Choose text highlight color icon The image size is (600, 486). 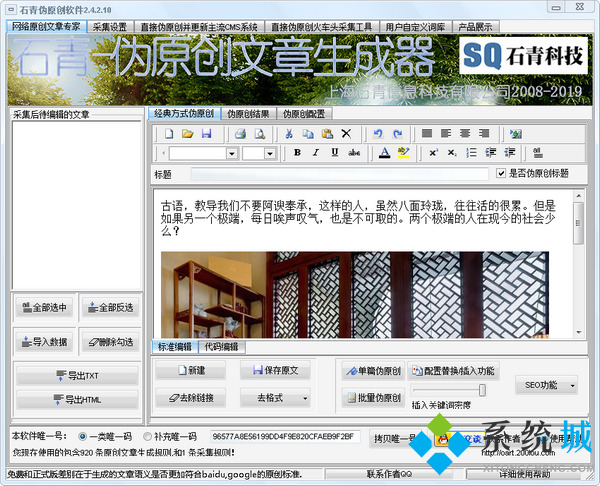(404, 153)
